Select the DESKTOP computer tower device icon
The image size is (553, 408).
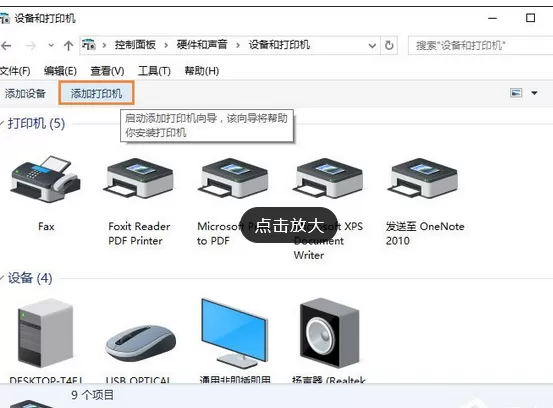pyautogui.click(x=46, y=333)
